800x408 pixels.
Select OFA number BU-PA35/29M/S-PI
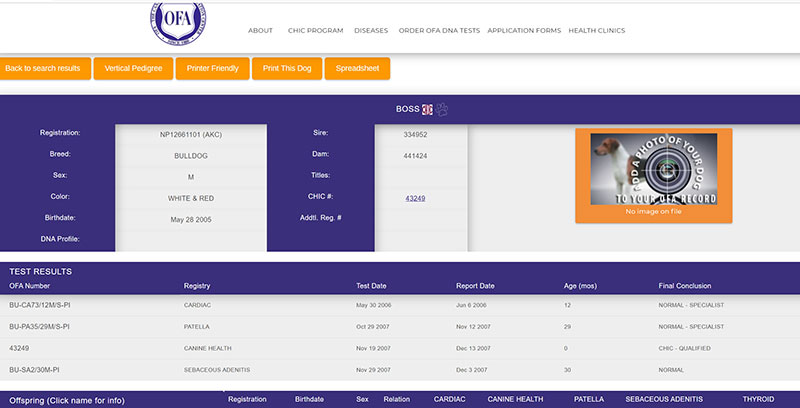[39, 326]
